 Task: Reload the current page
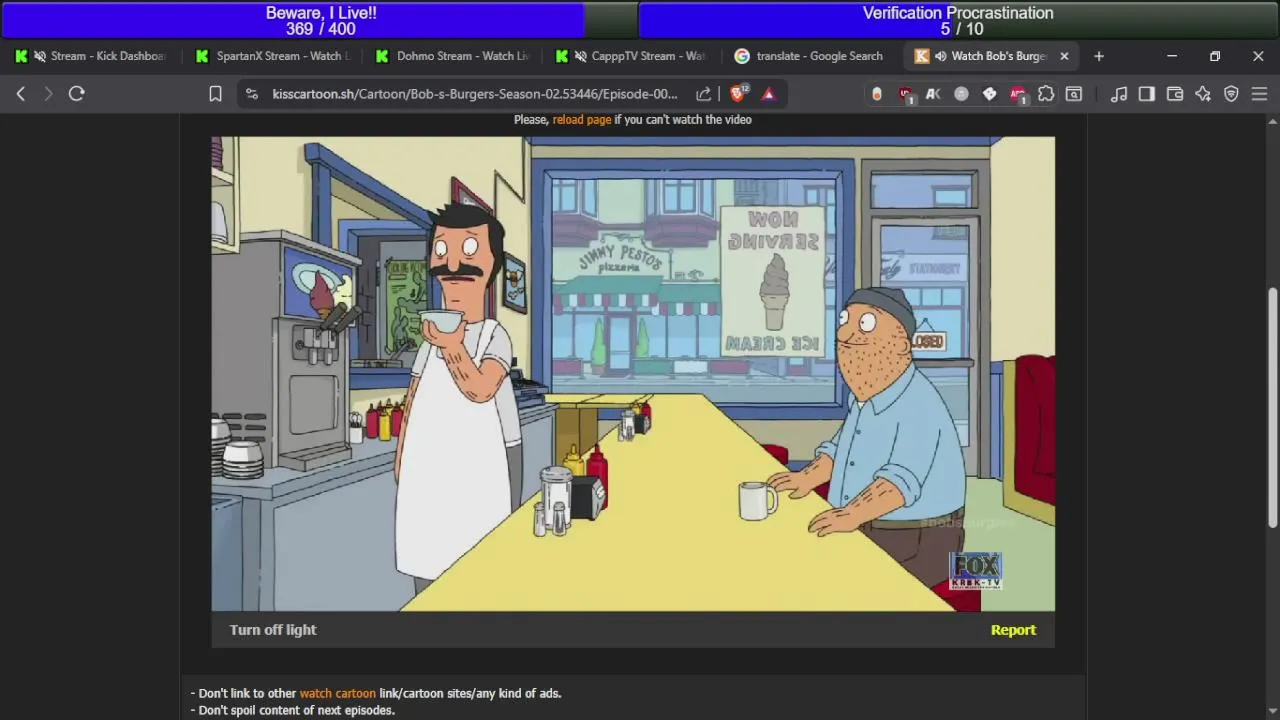(x=76, y=93)
